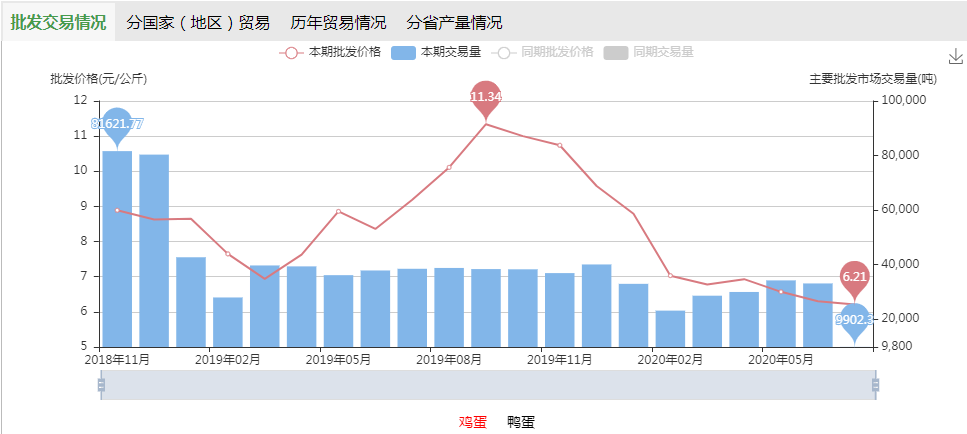
Task: Click the 2020年02月 lowest volume bar
Action: click(670, 329)
